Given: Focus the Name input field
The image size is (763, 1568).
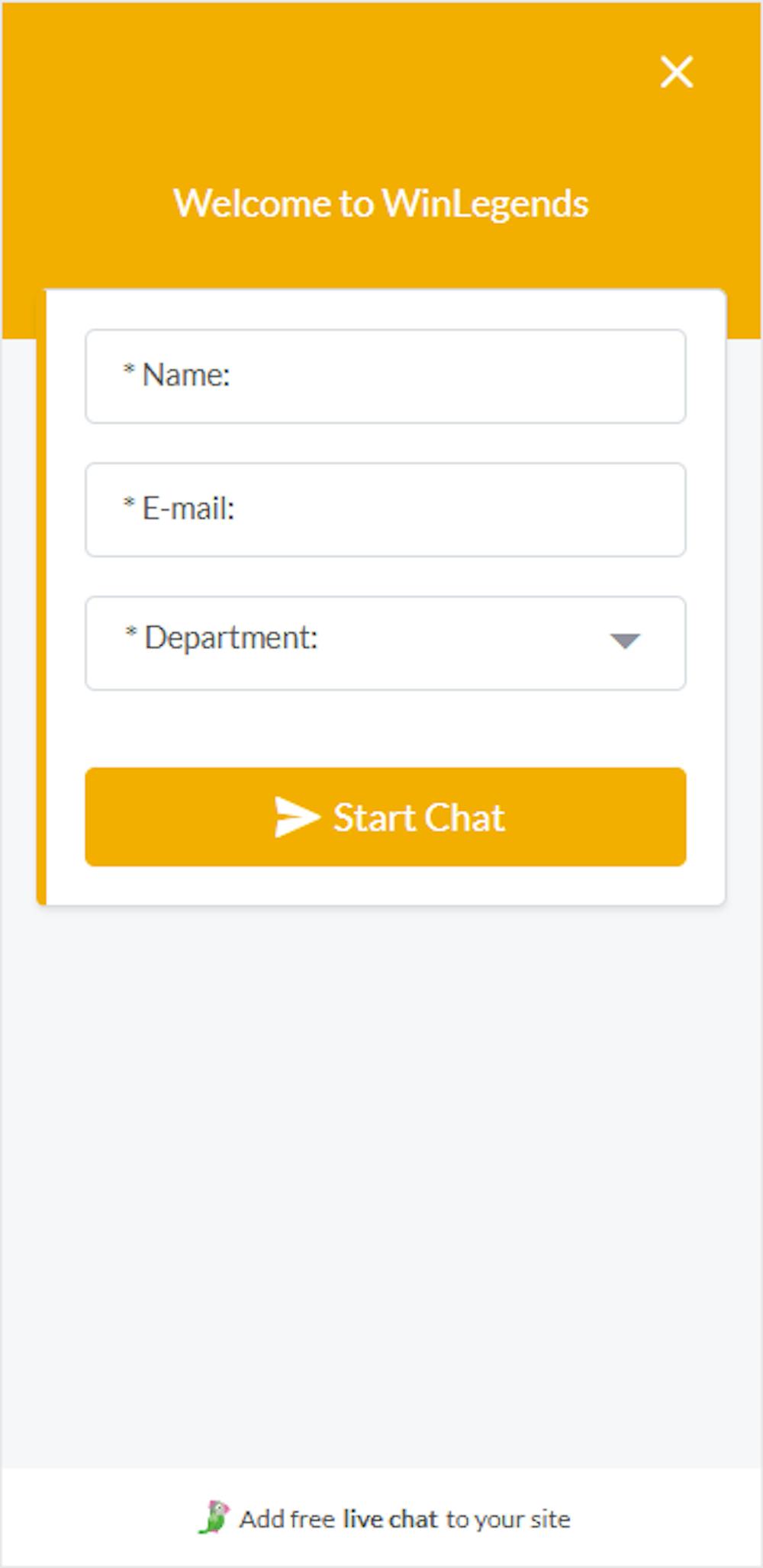Looking at the screenshot, I should pos(385,376).
